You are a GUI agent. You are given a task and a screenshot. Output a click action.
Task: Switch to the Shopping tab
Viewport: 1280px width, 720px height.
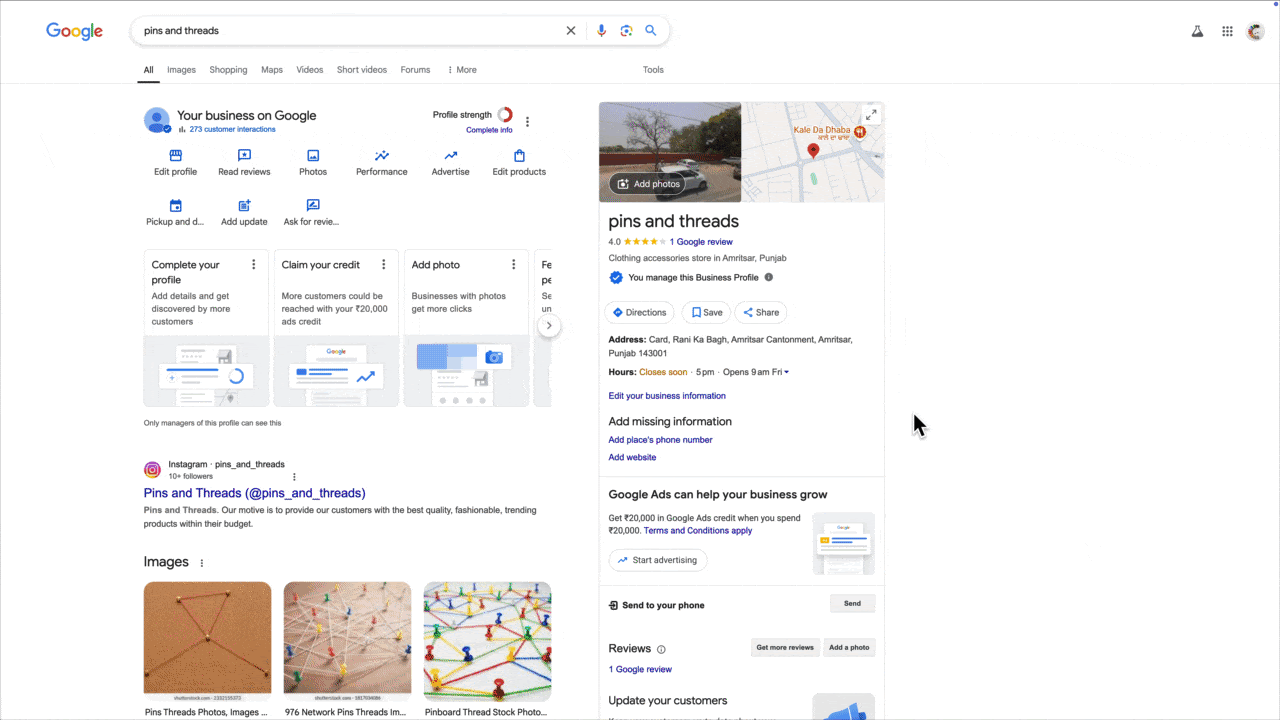tap(228, 69)
